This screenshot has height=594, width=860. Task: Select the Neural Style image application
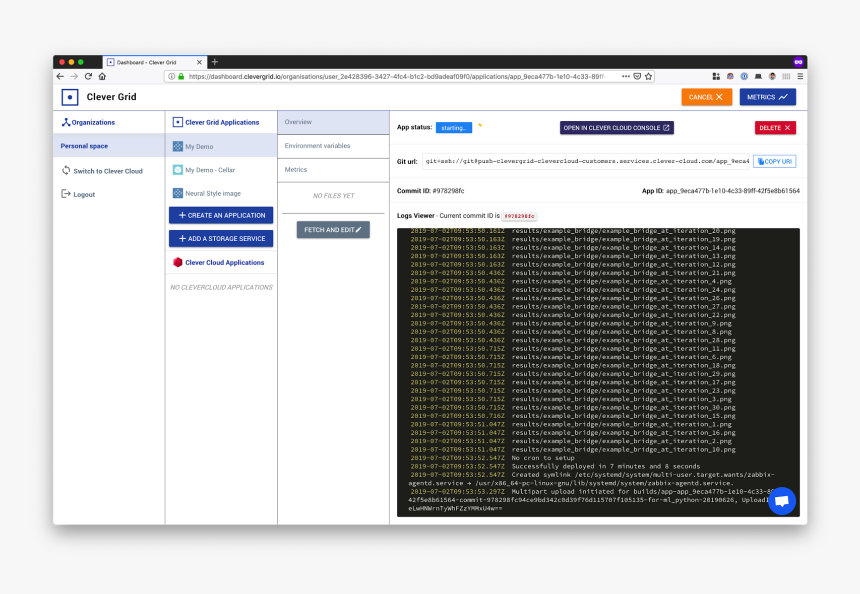click(x=221, y=193)
